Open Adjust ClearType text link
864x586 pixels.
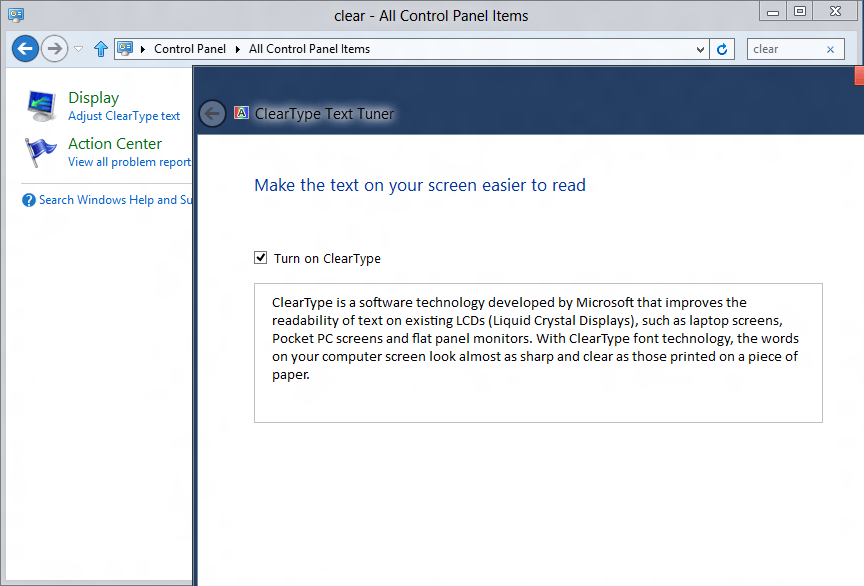[124, 116]
